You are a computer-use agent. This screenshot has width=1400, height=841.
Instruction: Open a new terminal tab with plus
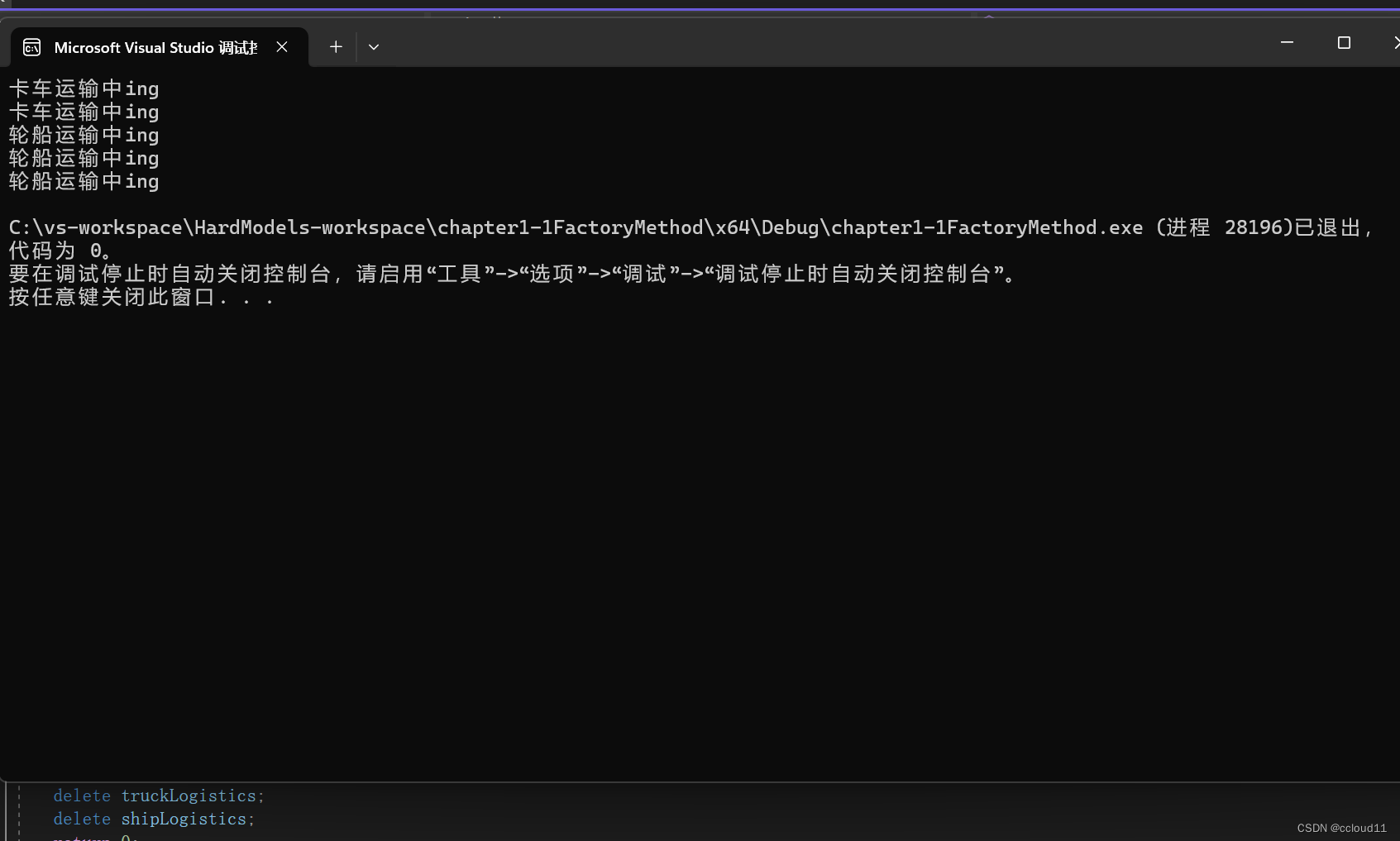pos(336,47)
